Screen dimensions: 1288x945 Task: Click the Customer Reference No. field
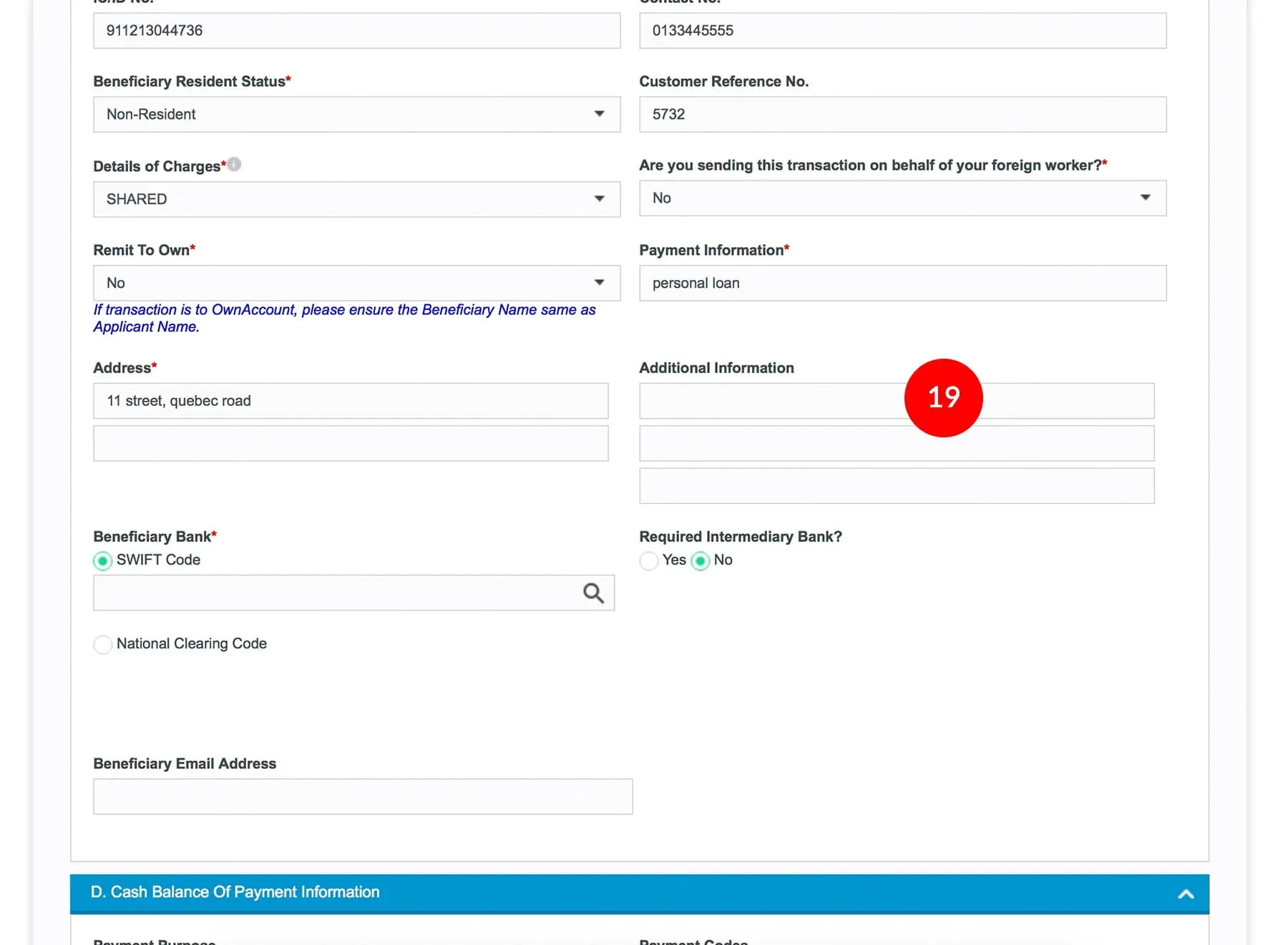(902, 115)
